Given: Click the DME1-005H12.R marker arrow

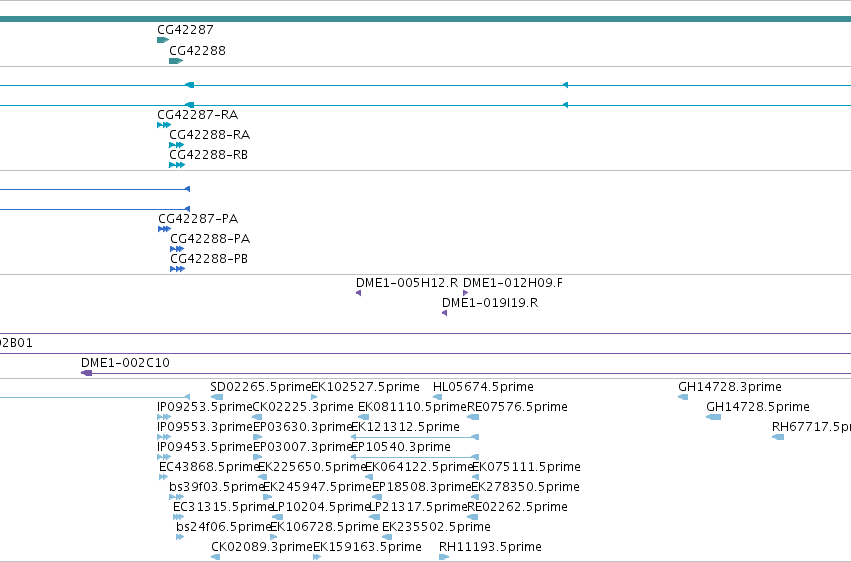Looking at the screenshot, I should coord(358,293).
